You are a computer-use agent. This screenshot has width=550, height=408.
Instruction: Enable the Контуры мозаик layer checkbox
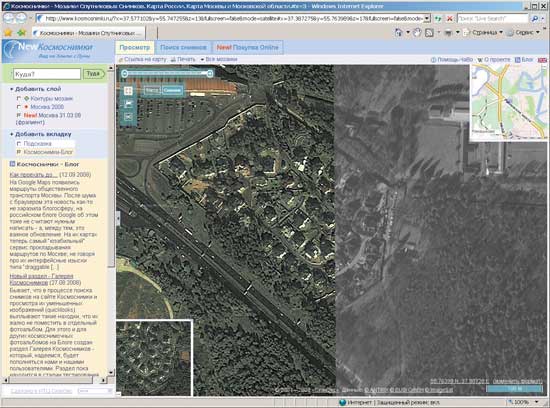point(19,99)
